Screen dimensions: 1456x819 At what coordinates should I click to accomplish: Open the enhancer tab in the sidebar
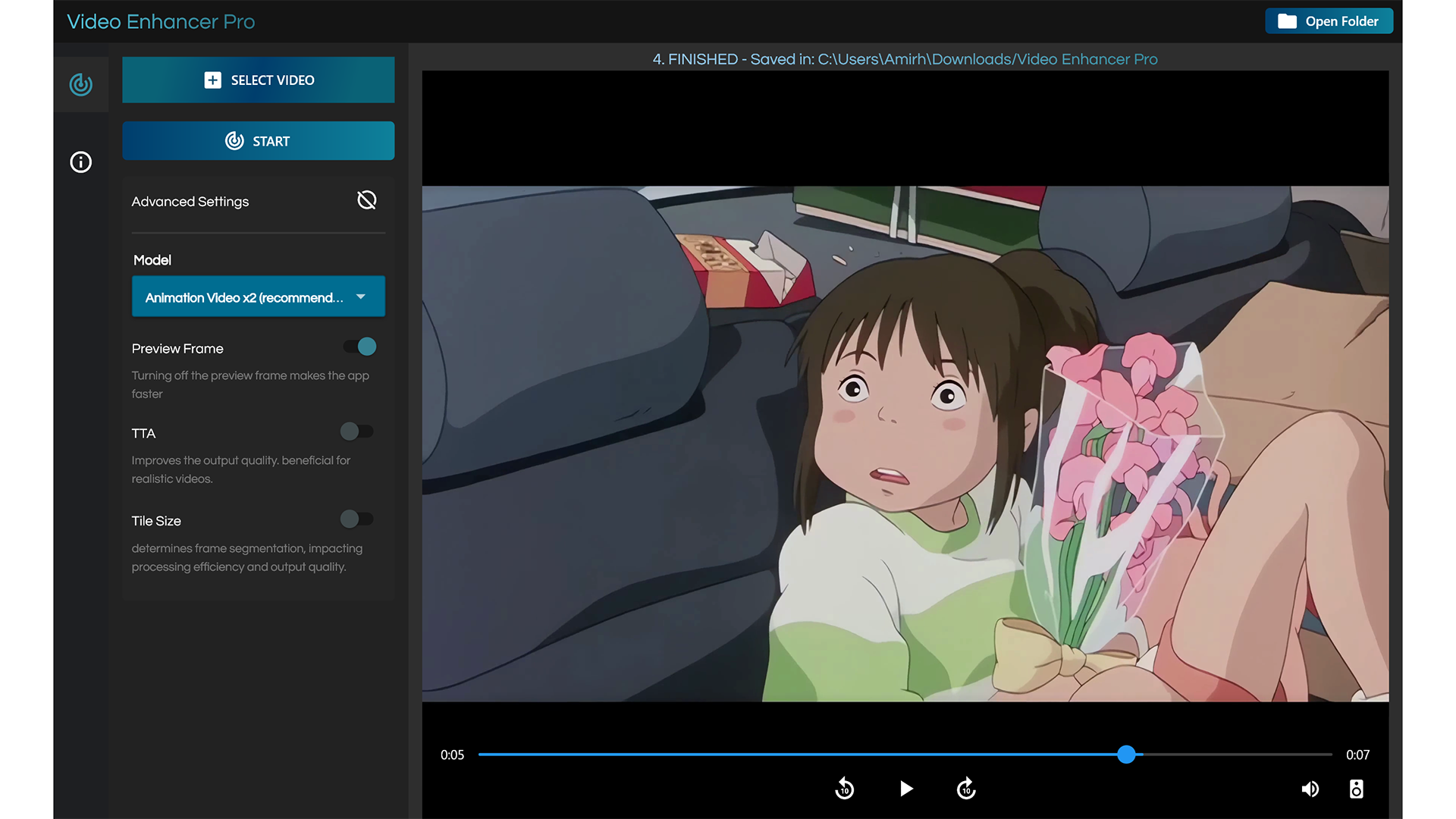click(x=80, y=84)
